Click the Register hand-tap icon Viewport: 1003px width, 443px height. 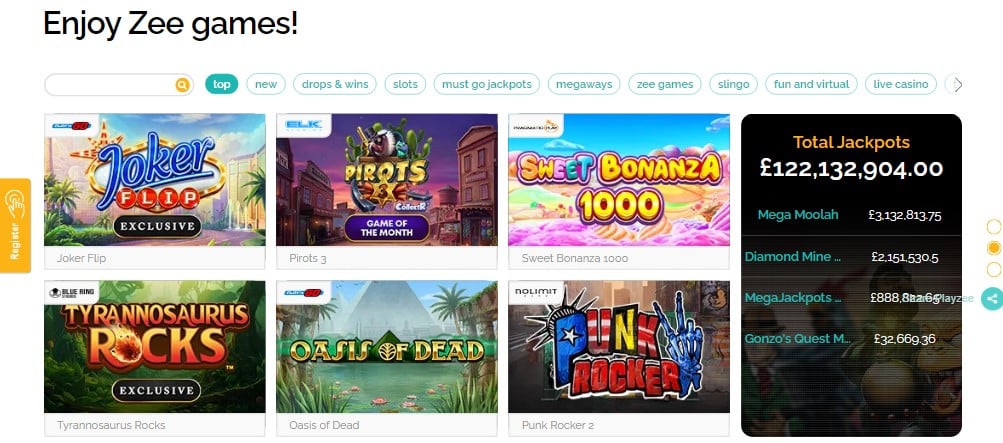[14, 204]
